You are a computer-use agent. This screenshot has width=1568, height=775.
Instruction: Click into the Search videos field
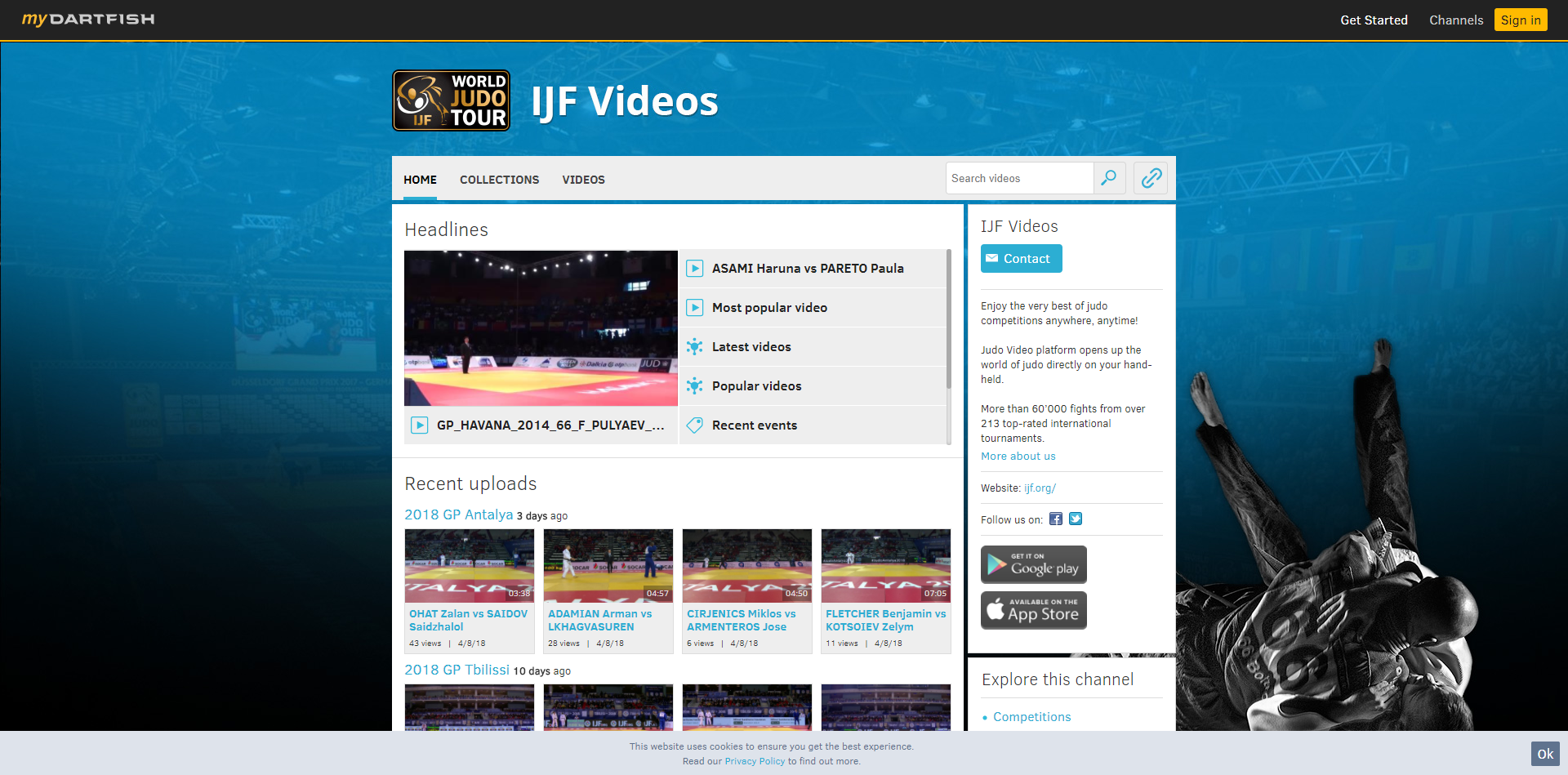pyautogui.click(x=1020, y=178)
